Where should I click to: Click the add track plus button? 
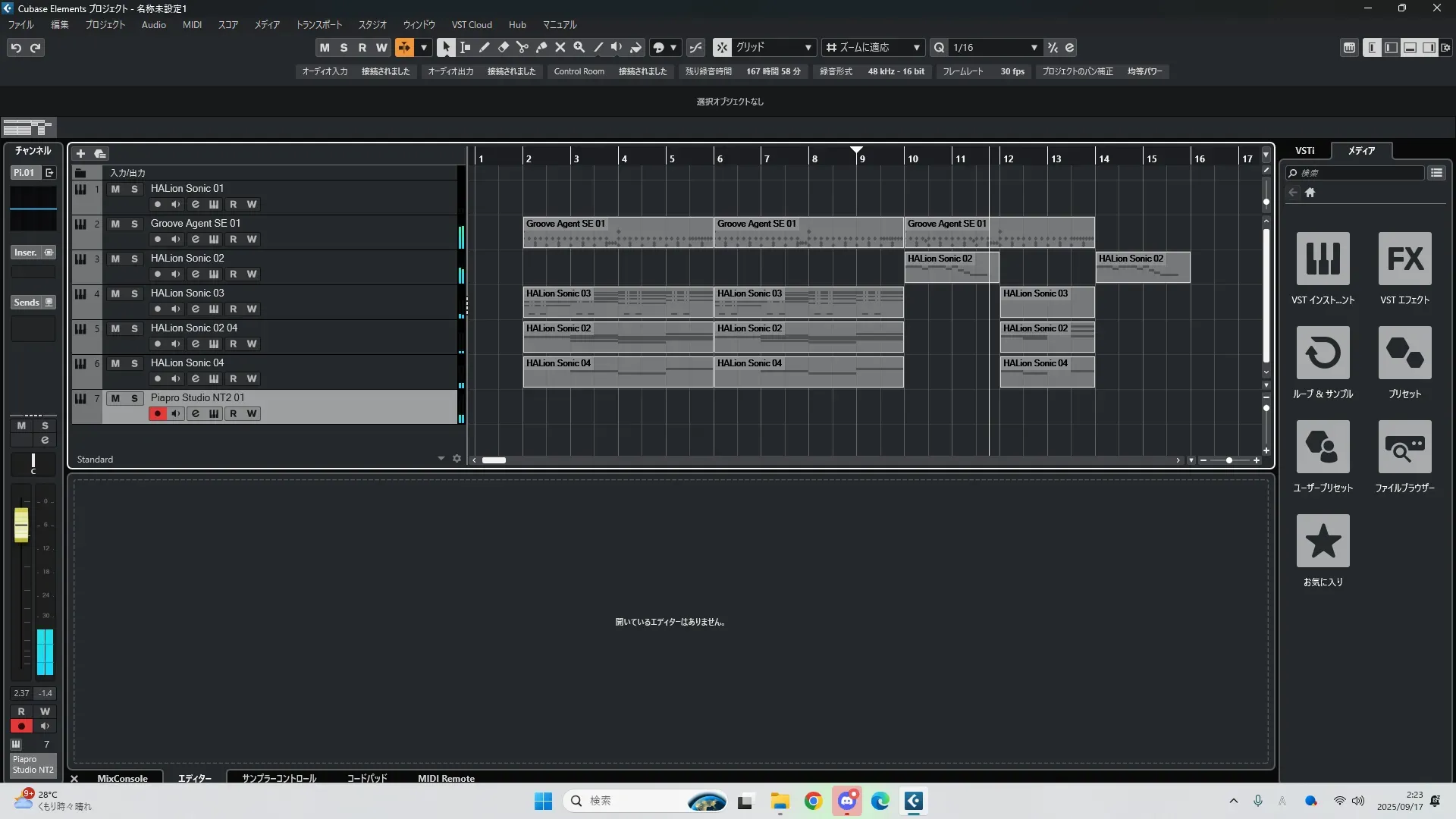(80, 154)
